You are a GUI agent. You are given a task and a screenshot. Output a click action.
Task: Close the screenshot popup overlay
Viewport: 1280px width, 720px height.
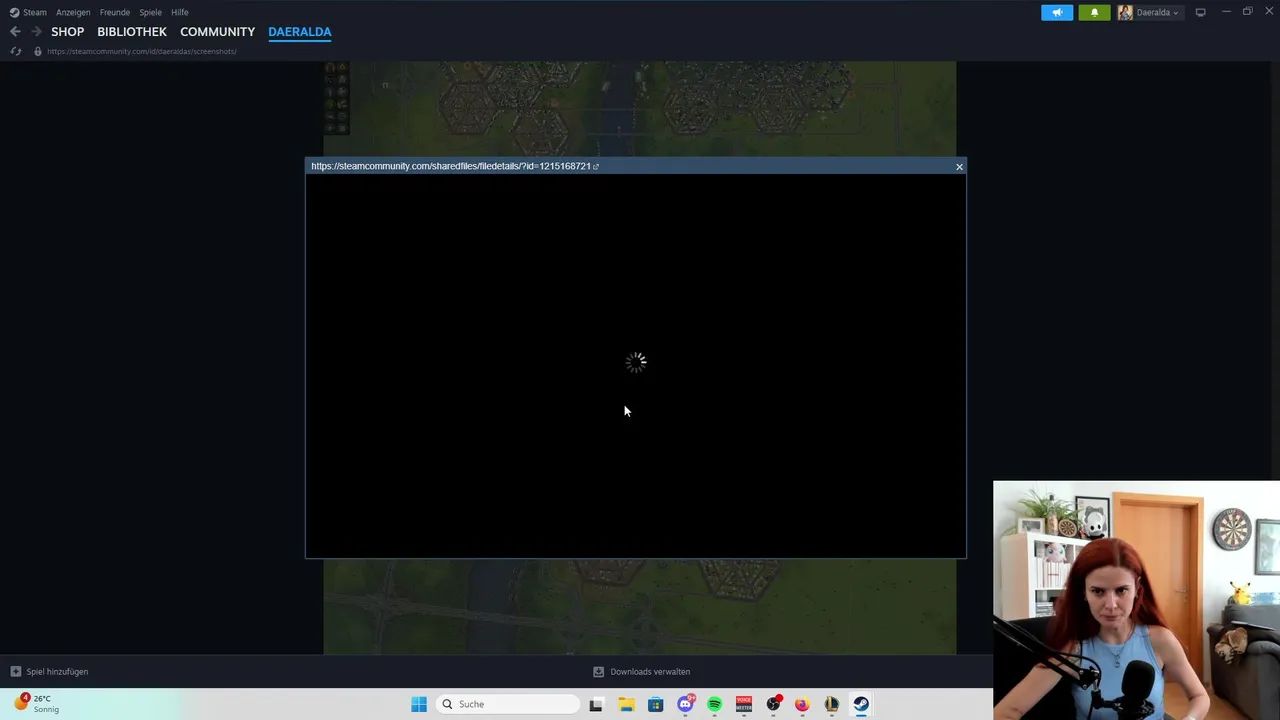click(959, 167)
